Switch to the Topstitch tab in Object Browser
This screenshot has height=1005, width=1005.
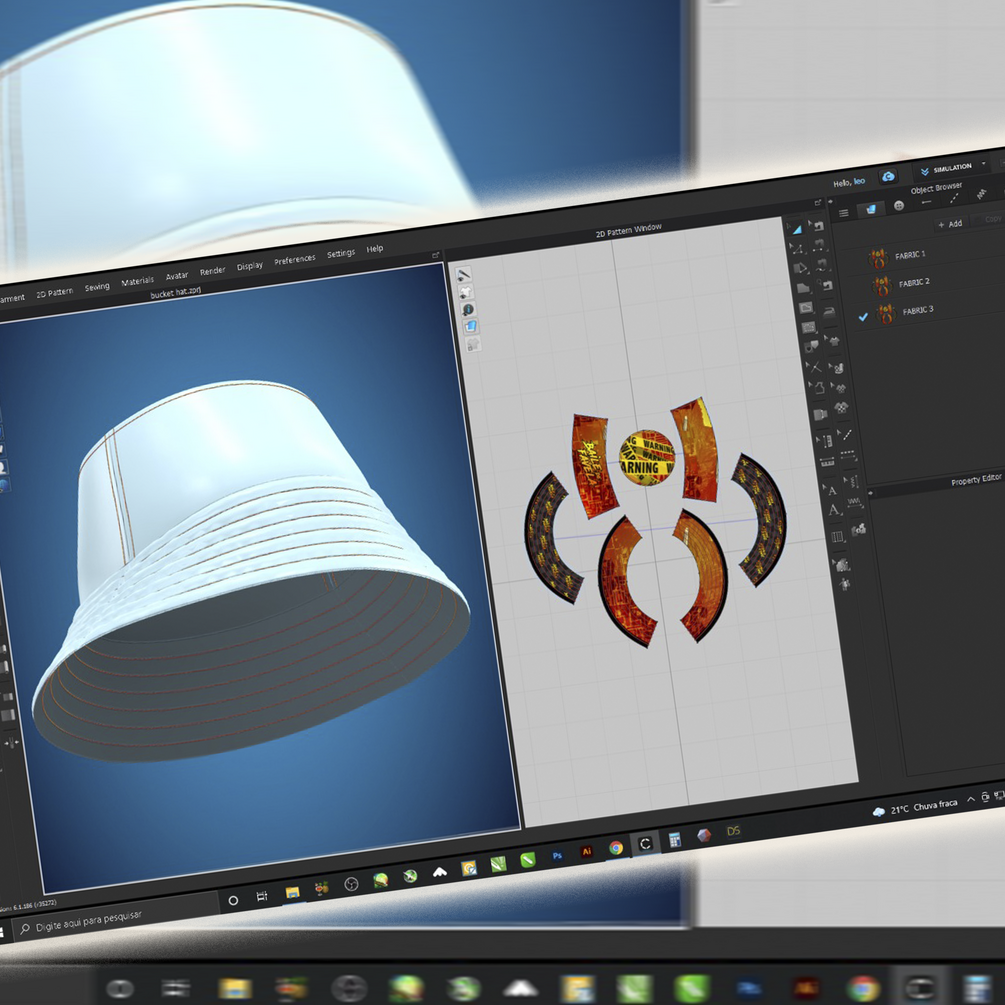tap(953, 198)
